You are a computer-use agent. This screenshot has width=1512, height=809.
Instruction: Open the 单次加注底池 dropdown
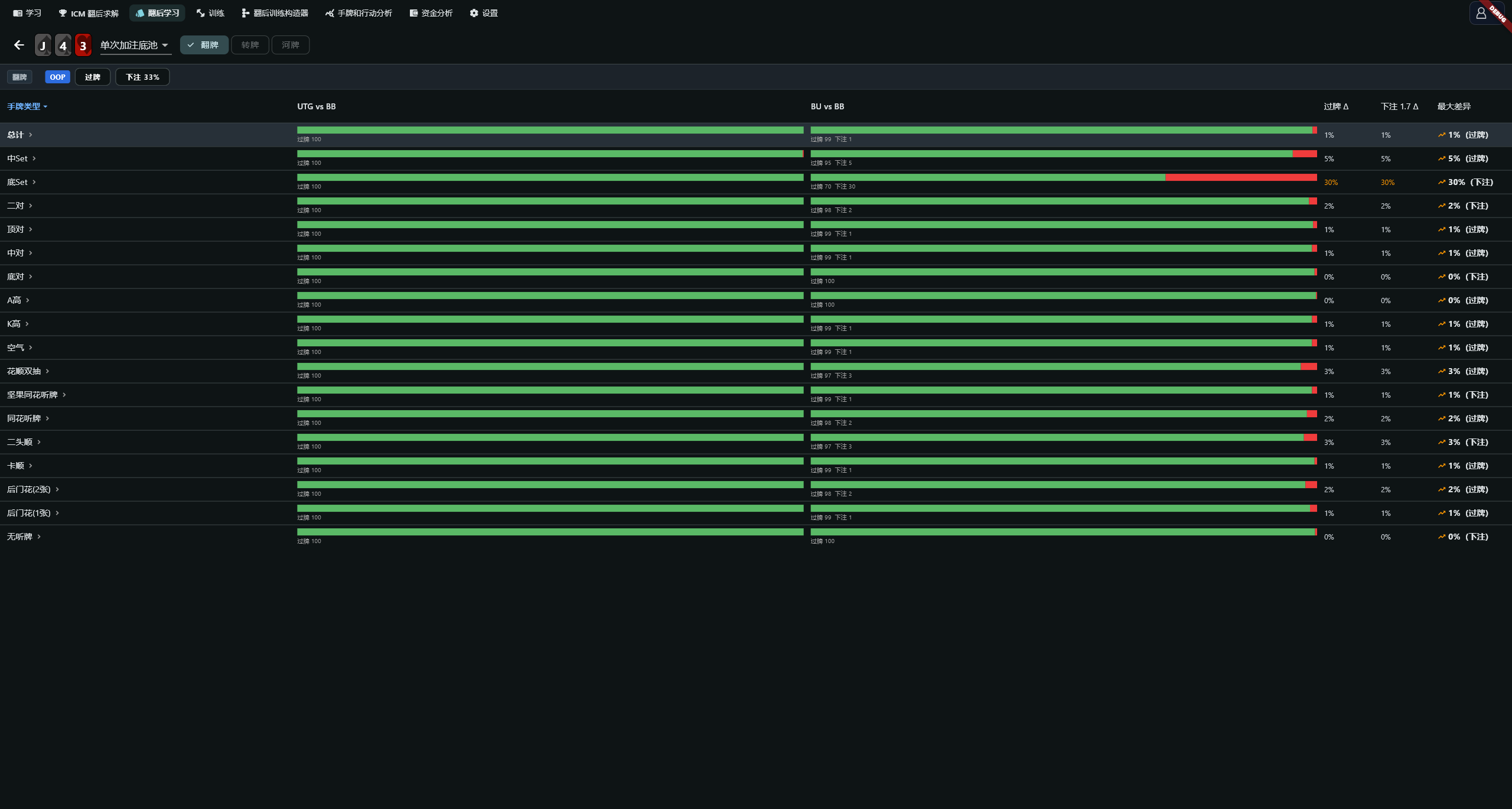click(135, 46)
